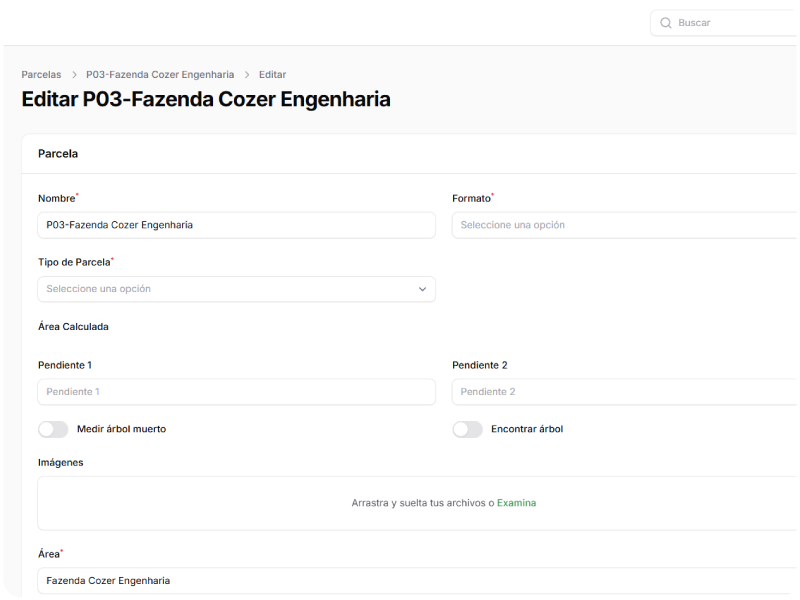800x600 pixels.
Task: Click the Tipo de Parcela chevron arrow
Action: tap(422, 289)
